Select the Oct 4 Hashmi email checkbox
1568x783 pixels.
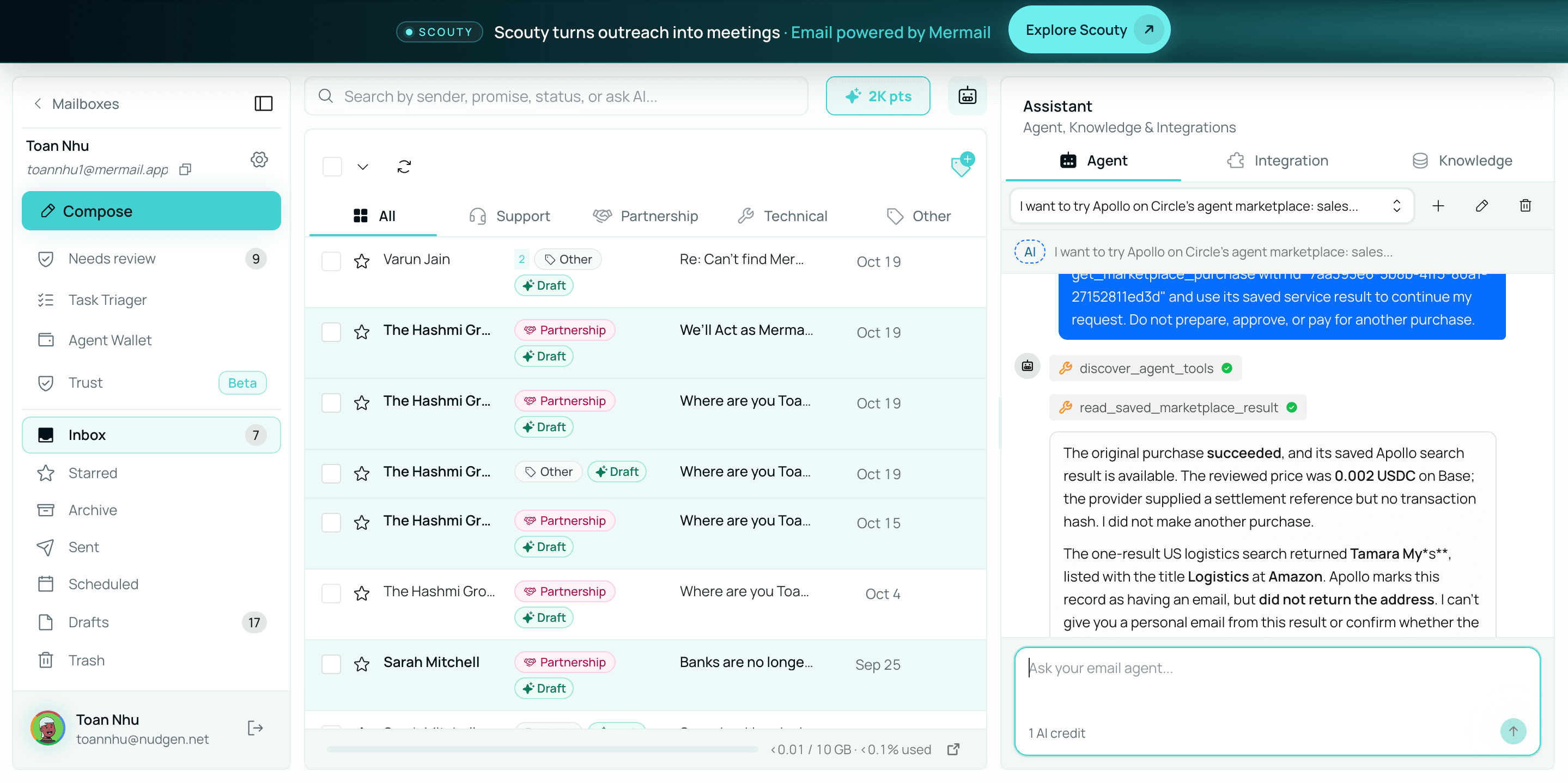click(x=331, y=594)
